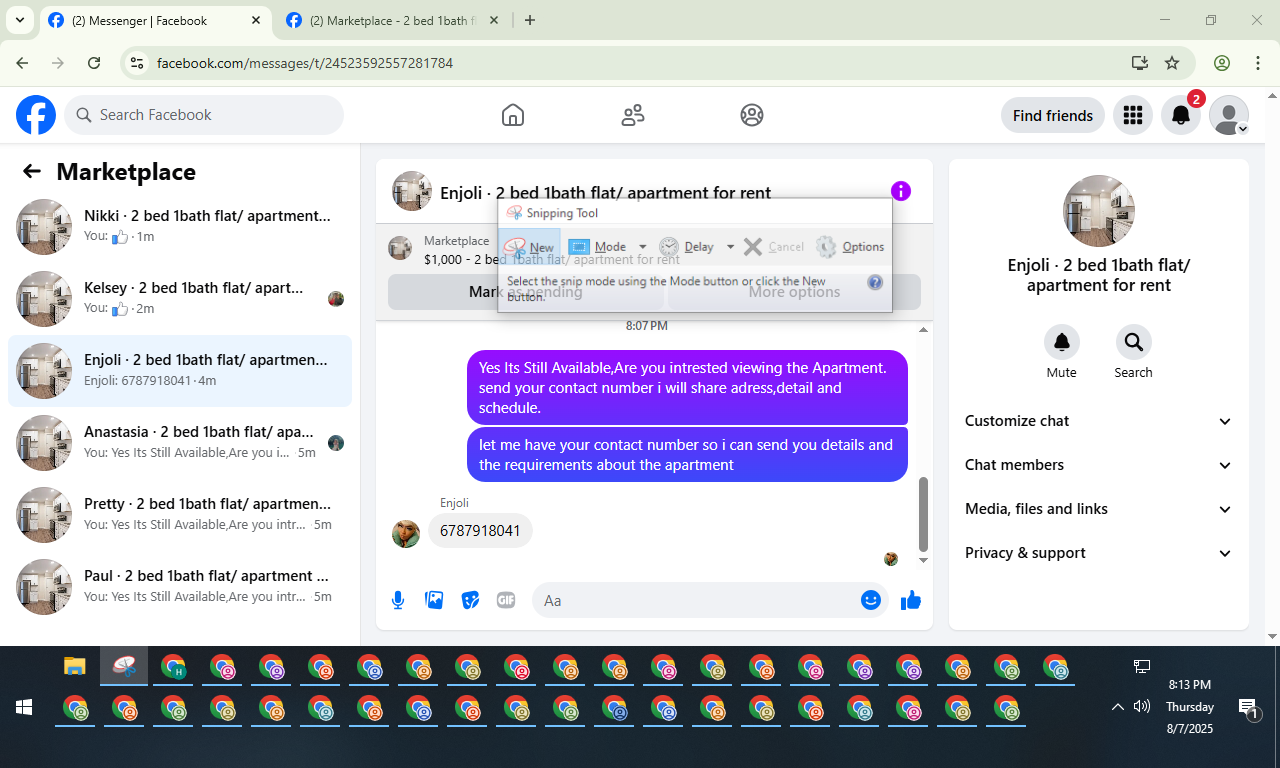Viewport: 1280px width, 768px height.
Task: Bookmark this page with the star icon
Action: 1172,63
